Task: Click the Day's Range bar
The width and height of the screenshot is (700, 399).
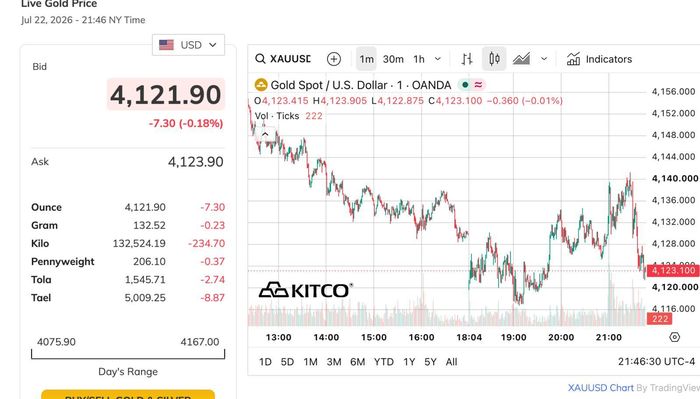Action: 128,354
